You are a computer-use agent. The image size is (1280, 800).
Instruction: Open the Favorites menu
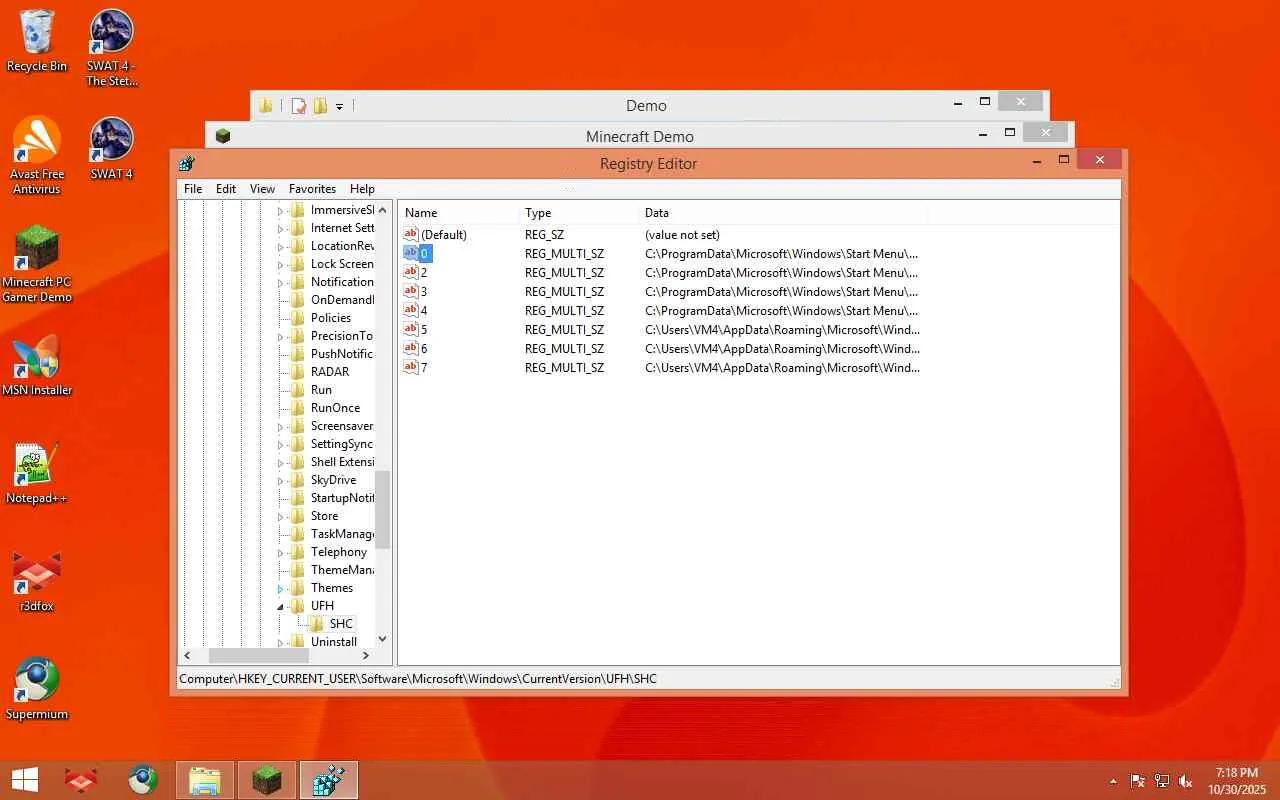(x=312, y=189)
